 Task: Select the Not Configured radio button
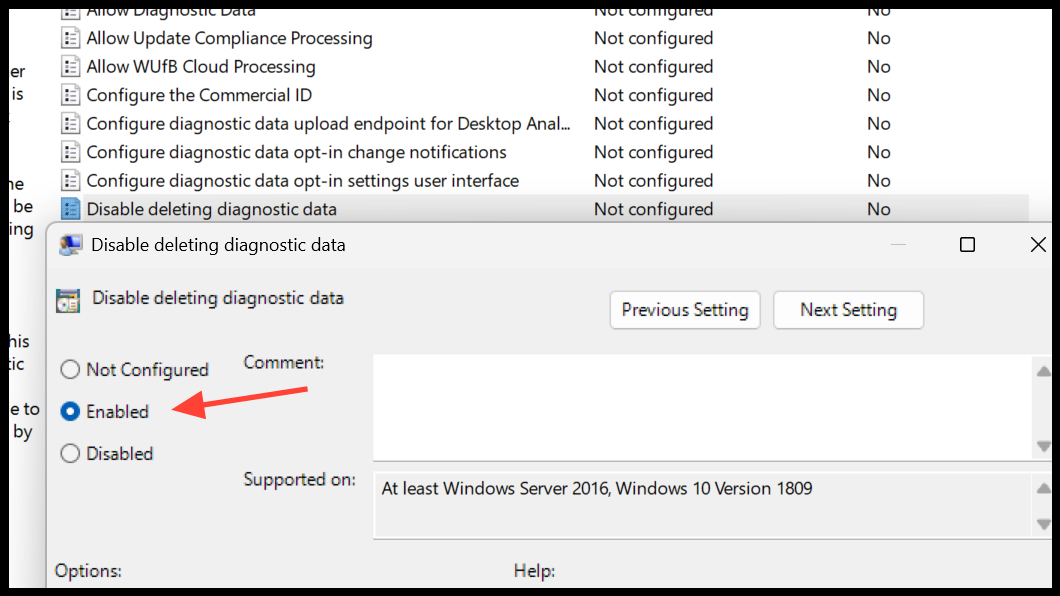point(70,369)
